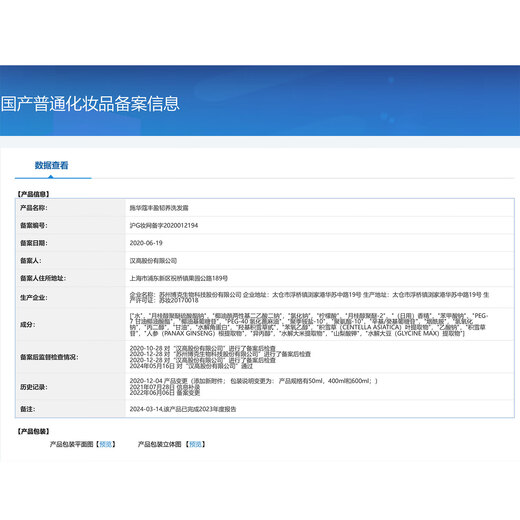Click the filing date 2020-06-19
520x520 pixels.
pos(146,243)
